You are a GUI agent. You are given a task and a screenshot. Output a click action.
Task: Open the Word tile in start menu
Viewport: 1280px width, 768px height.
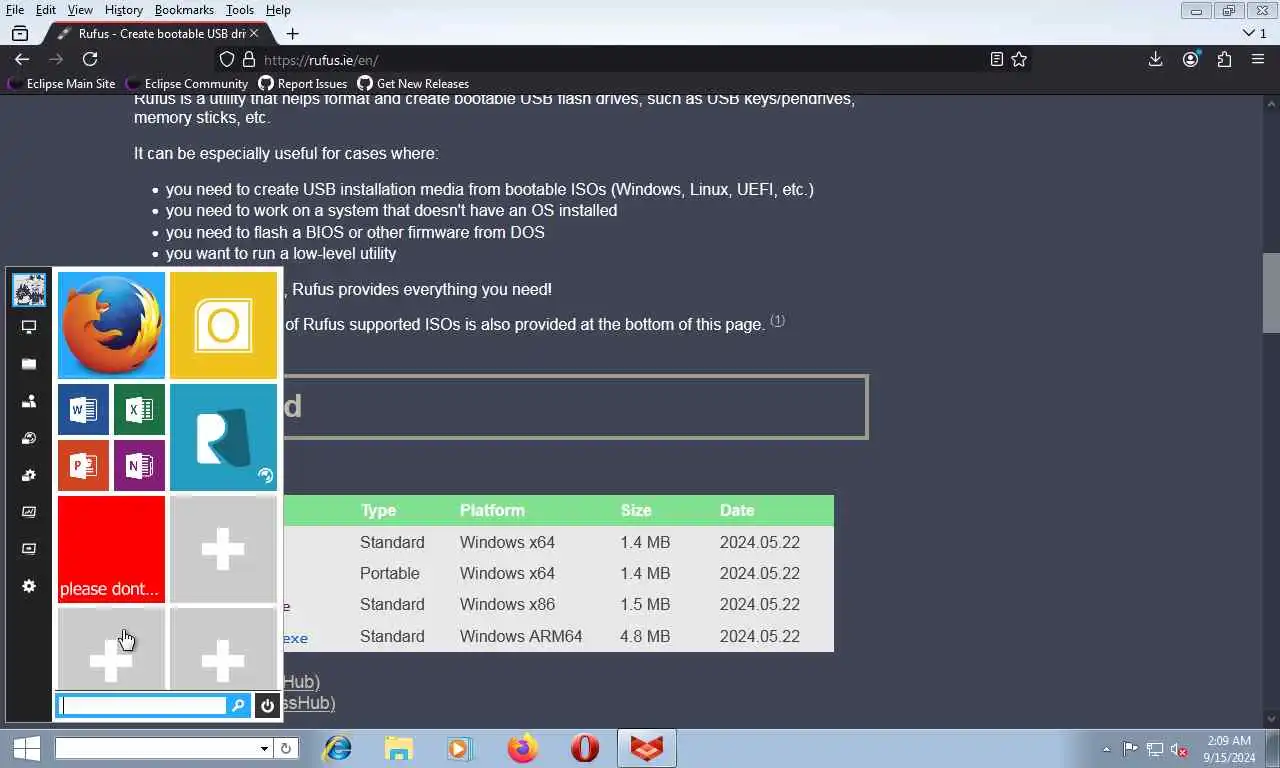click(x=84, y=409)
